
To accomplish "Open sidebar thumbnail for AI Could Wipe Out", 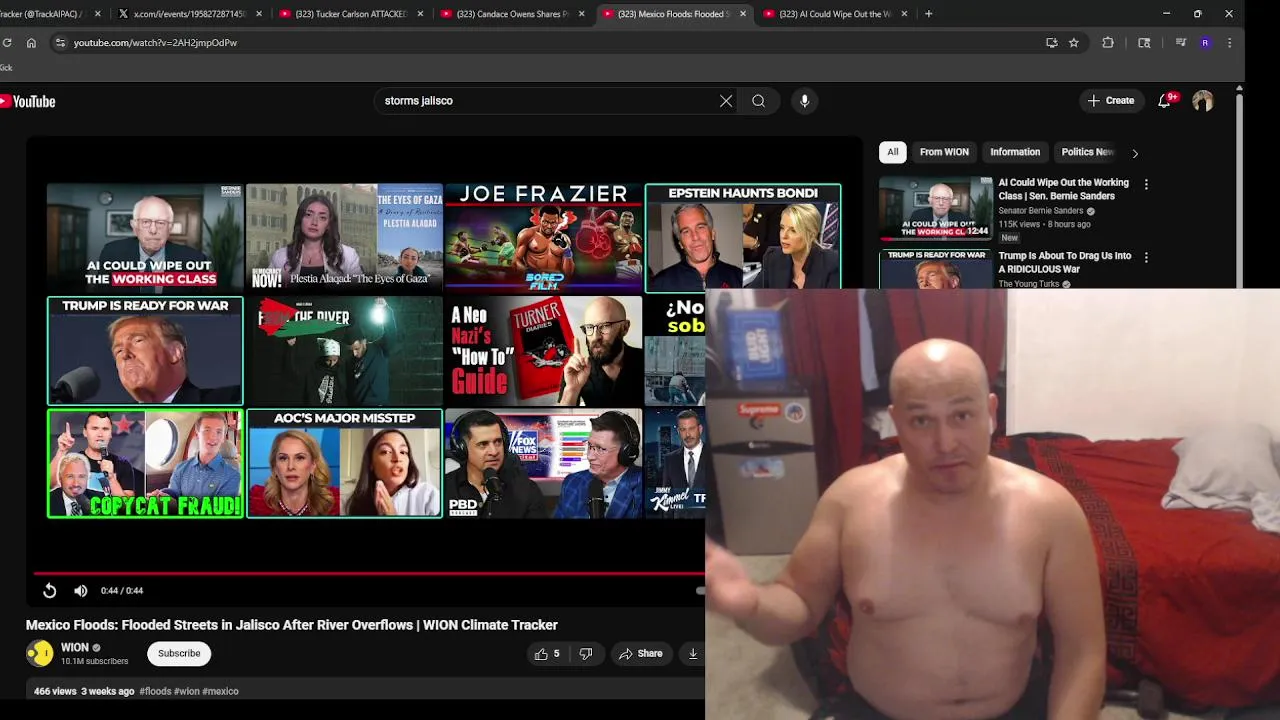I will [936, 208].
